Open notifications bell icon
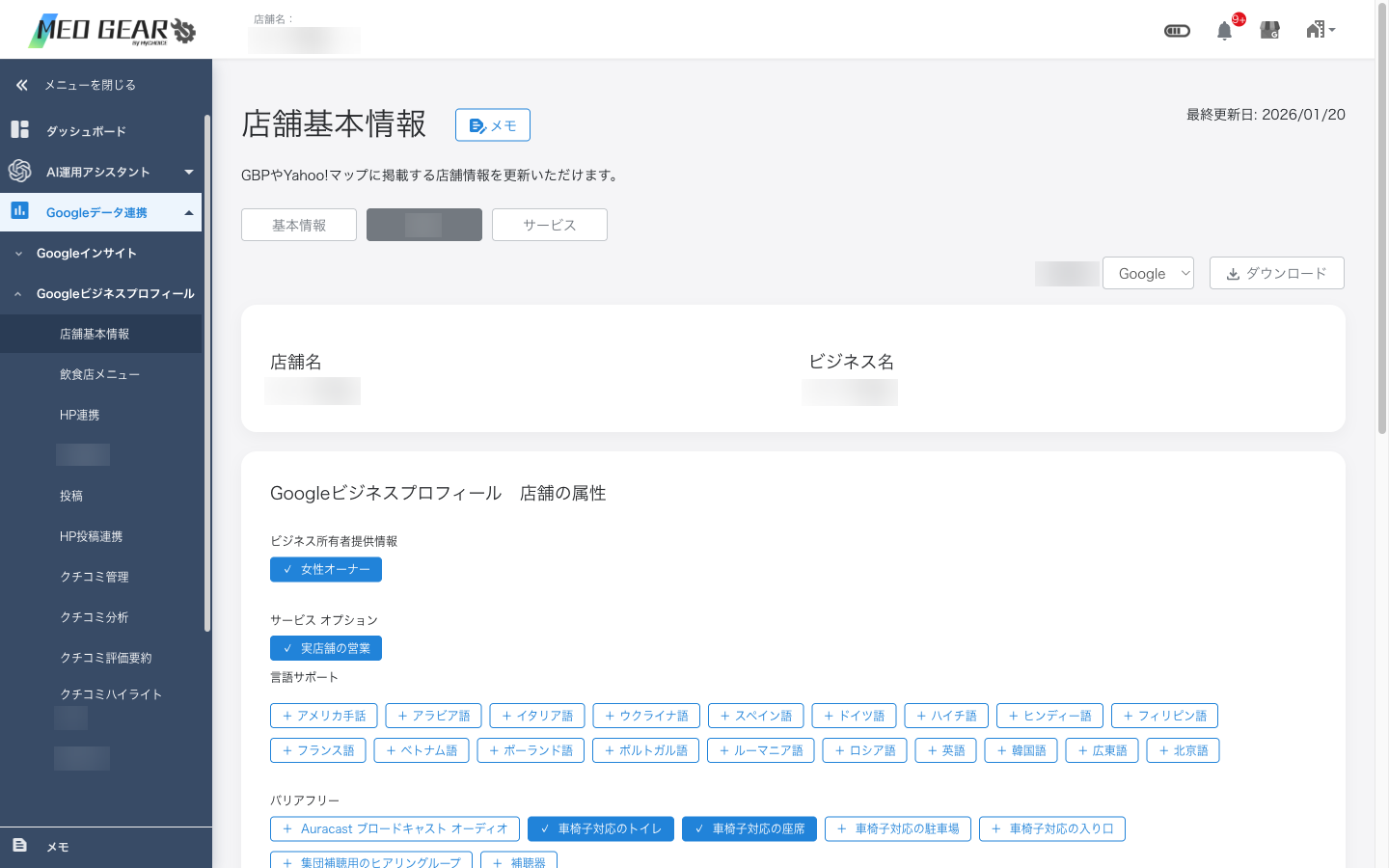Screen dimensions: 1389x868 (1224, 31)
